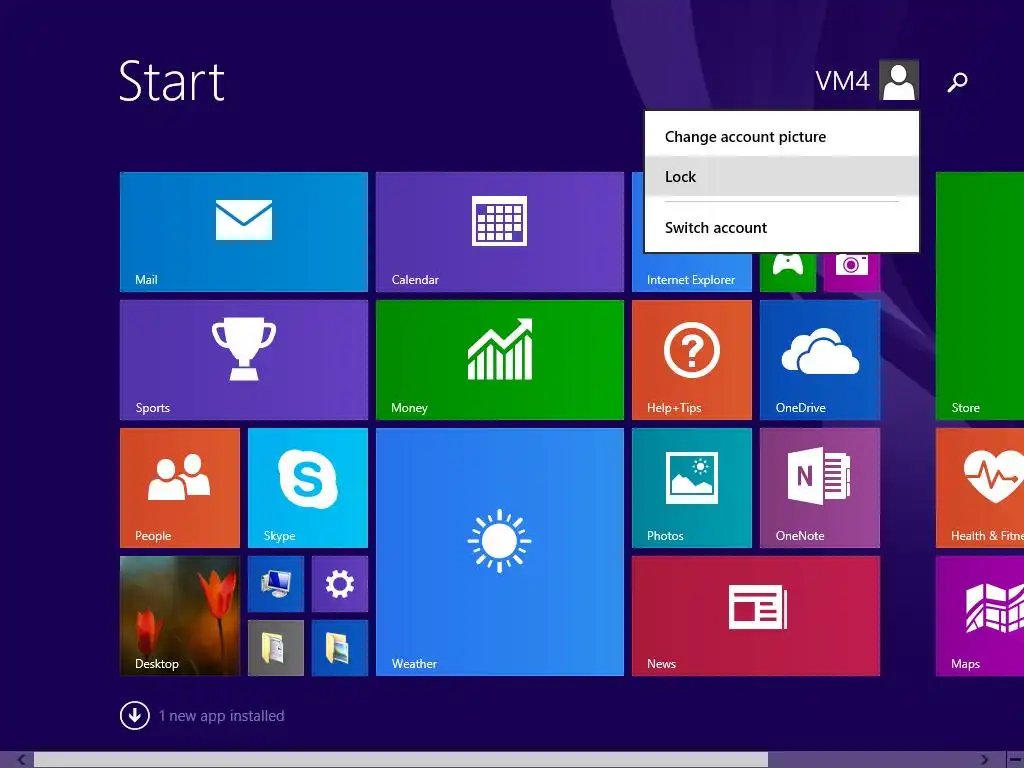Open the Camera tile

(852, 272)
